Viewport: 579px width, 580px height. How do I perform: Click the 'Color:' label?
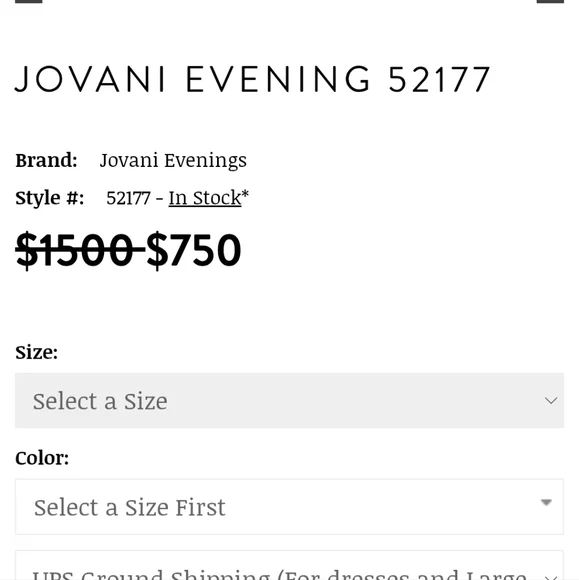coord(42,458)
